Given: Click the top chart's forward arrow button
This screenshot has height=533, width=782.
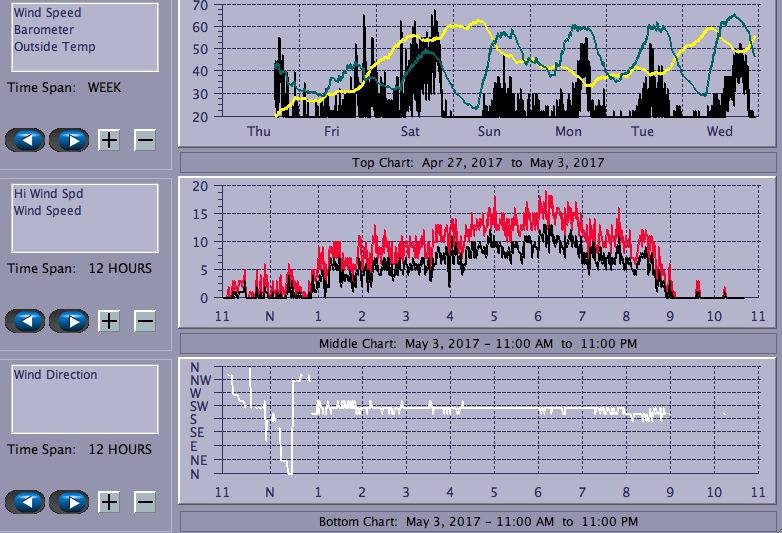Looking at the screenshot, I should pyautogui.click(x=69, y=140).
